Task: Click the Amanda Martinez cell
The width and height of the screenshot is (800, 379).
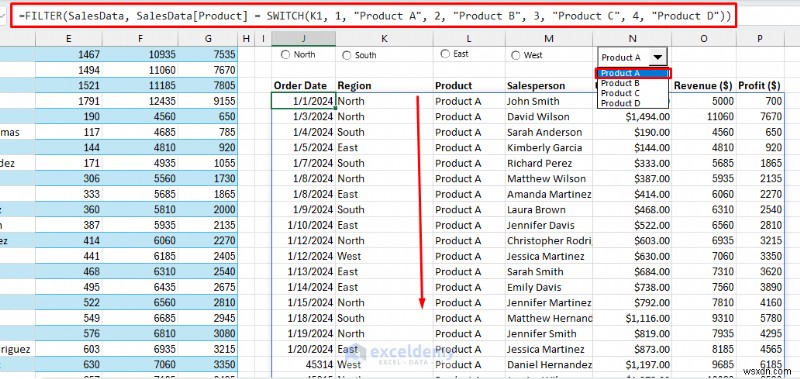Action: coord(549,194)
